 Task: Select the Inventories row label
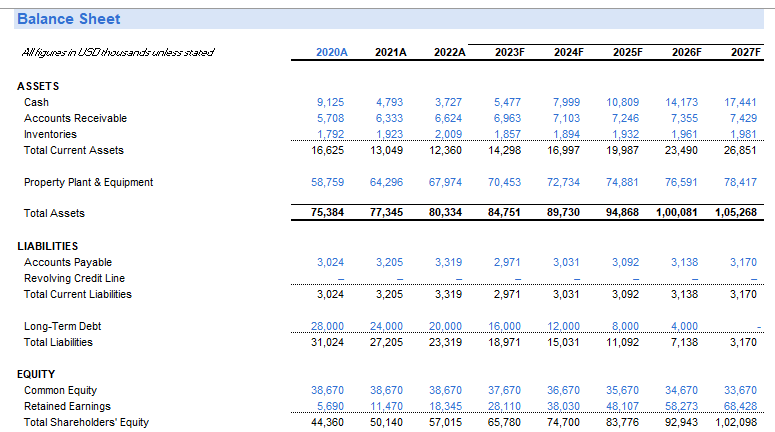click(x=50, y=134)
